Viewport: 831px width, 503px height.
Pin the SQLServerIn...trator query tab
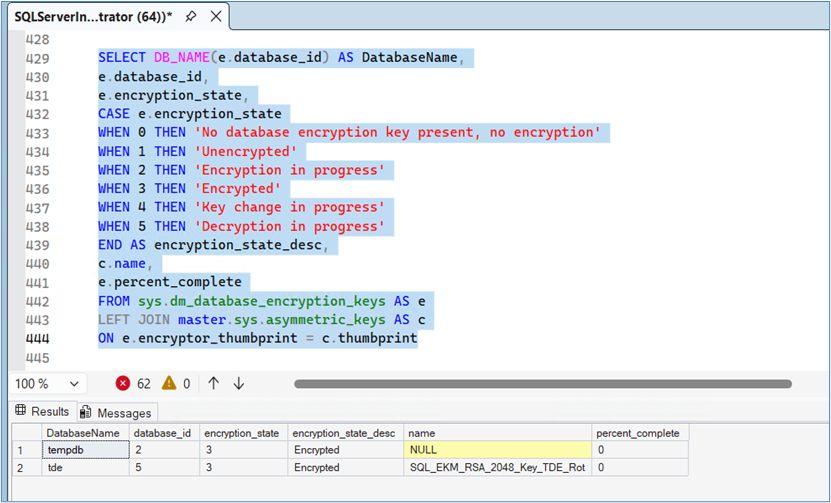click(x=191, y=17)
